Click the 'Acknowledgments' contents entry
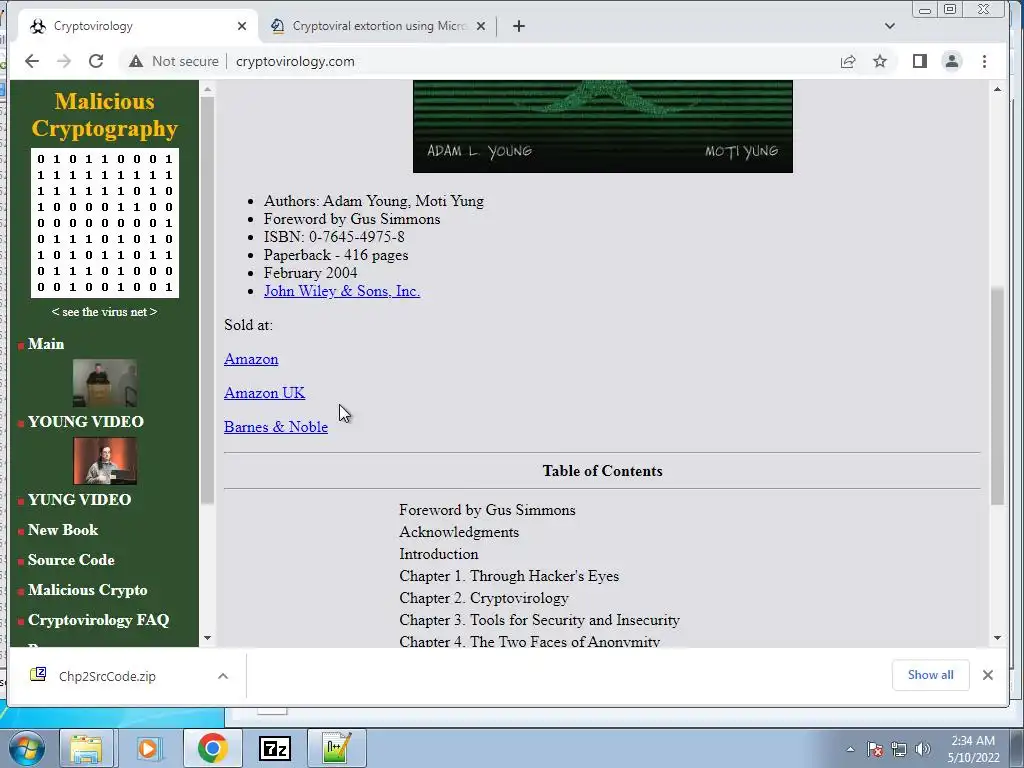Screen dimensions: 1024x768 point(459,532)
